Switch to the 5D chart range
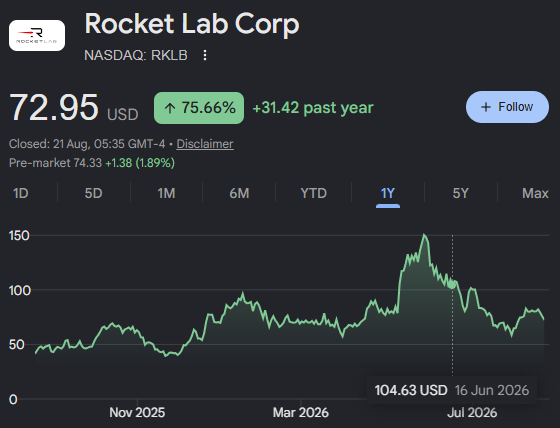 click(93, 193)
